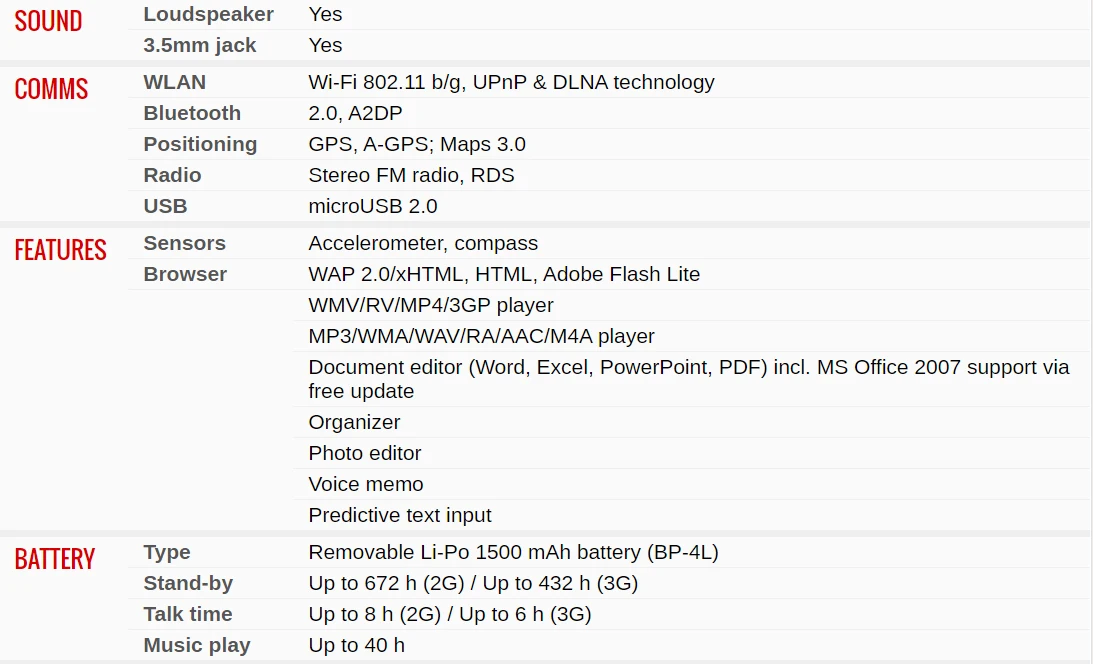Open the Music play spec label
The width and height of the screenshot is (1093, 664).
(x=197, y=645)
